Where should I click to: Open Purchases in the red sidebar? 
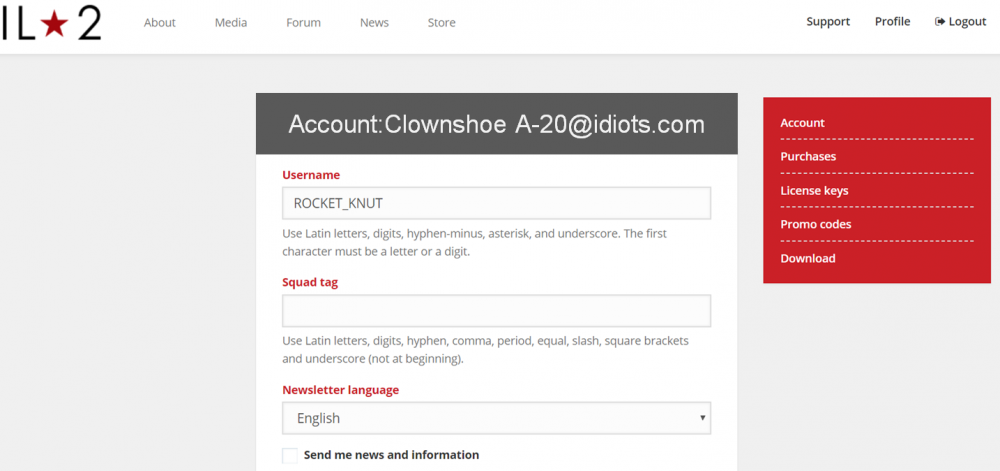tap(808, 157)
